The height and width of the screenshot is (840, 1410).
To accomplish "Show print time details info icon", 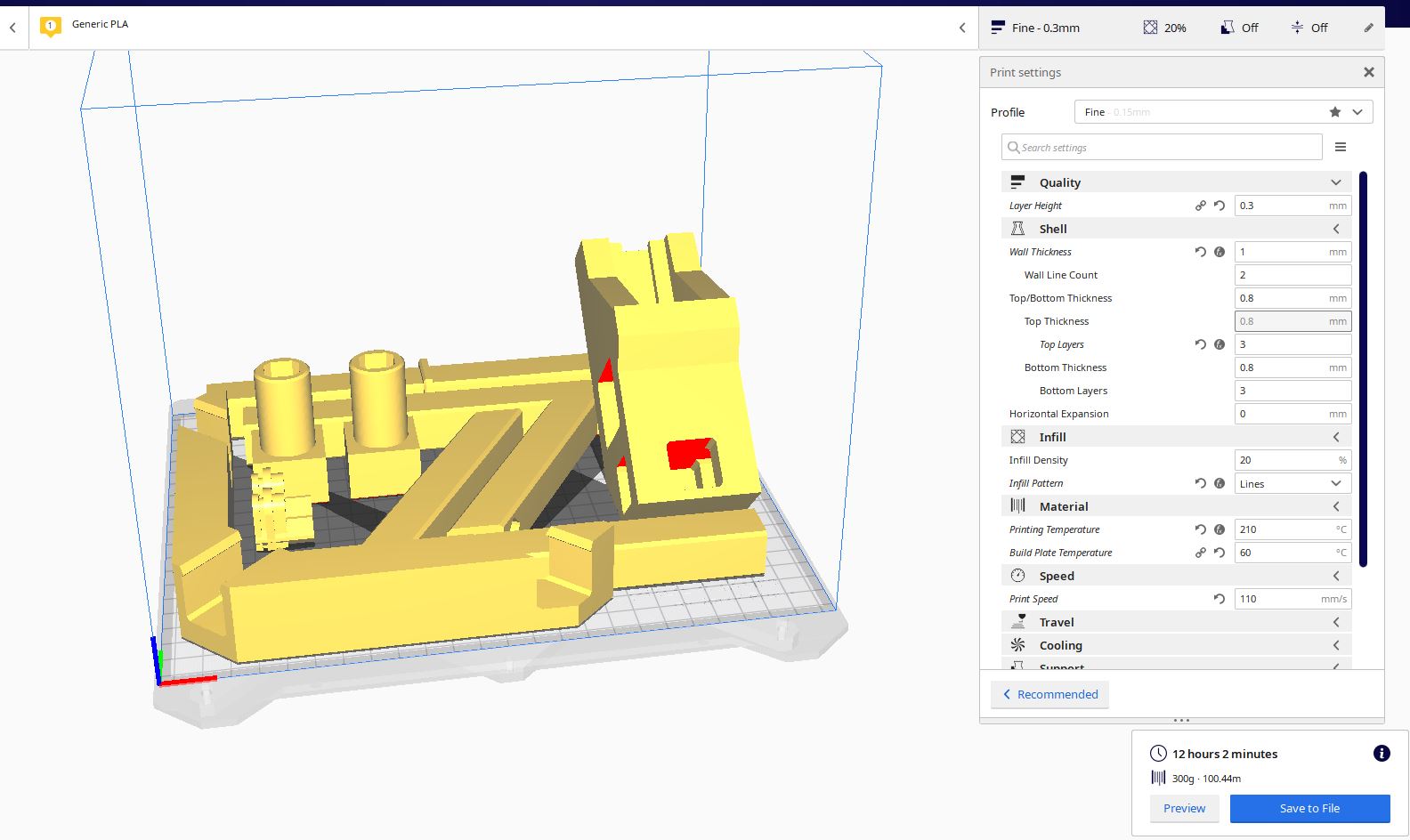I will (x=1382, y=754).
